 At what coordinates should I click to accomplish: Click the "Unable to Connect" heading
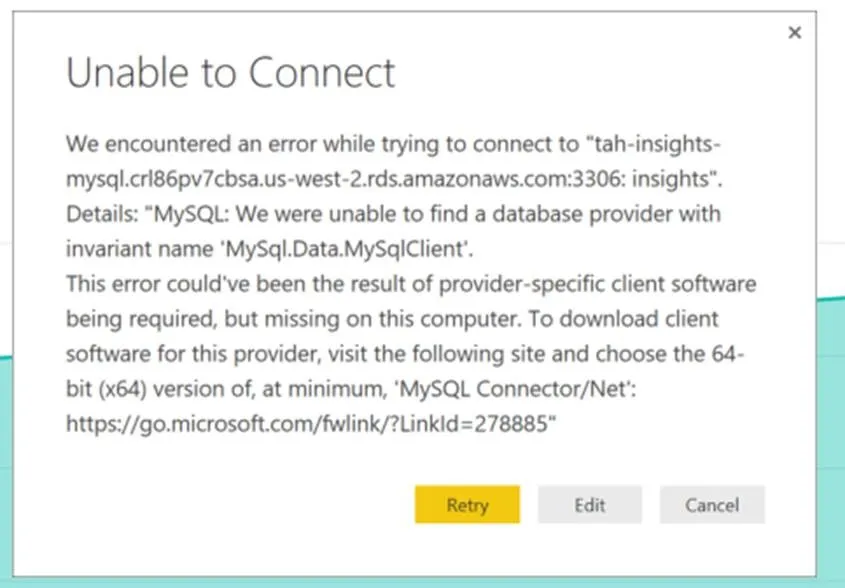tap(231, 72)
